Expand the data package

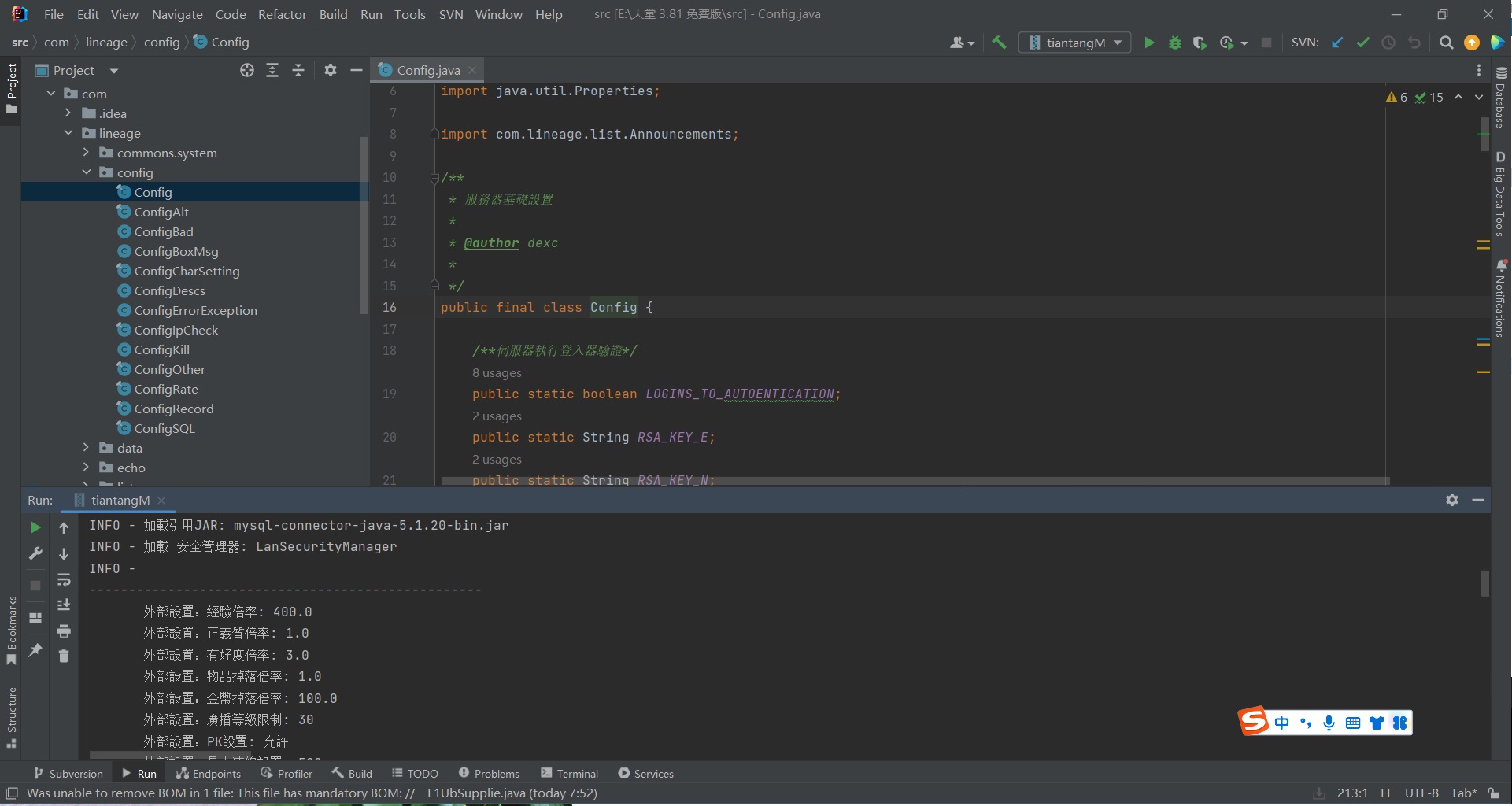(87, 448)
